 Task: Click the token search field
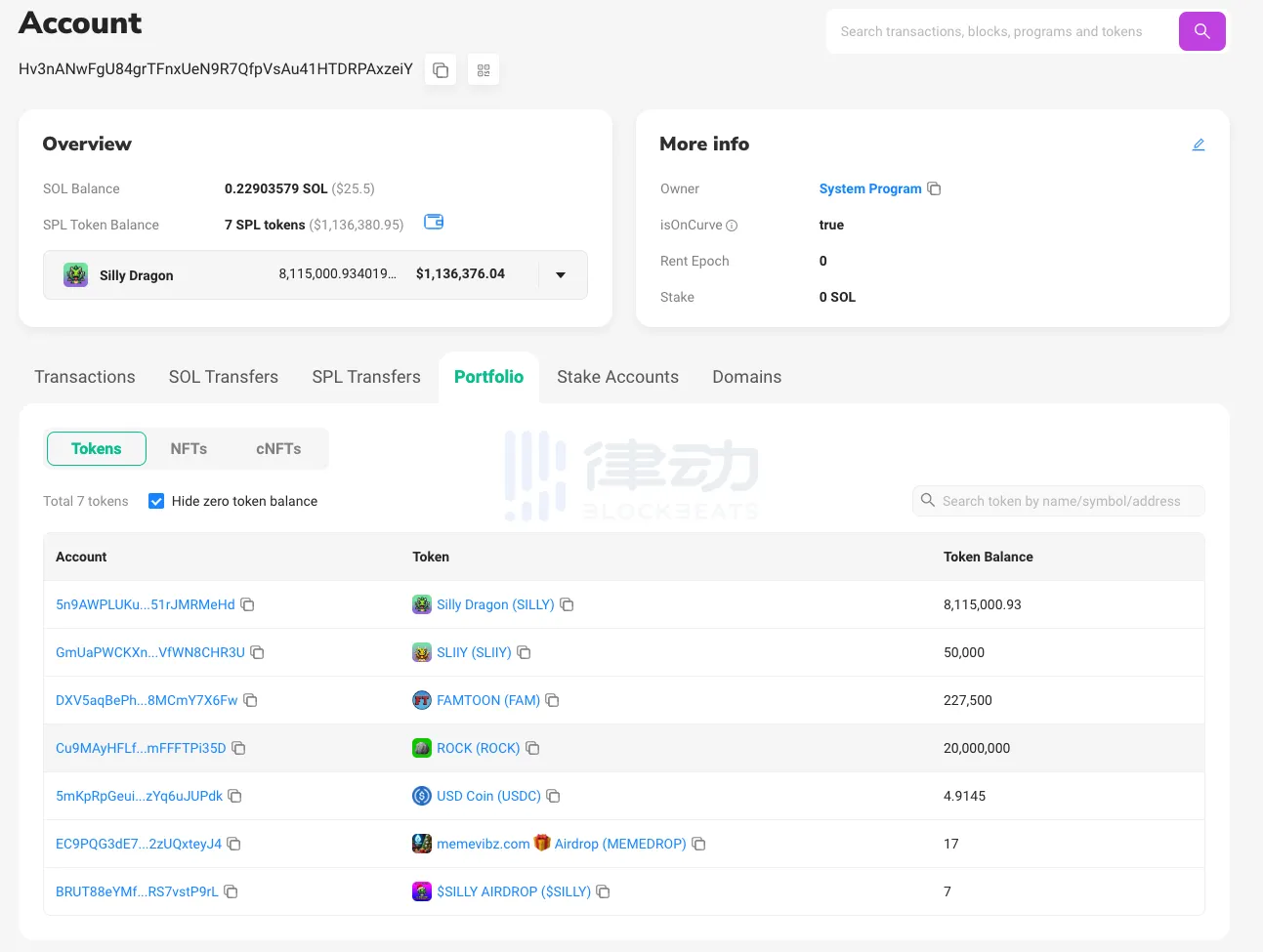[x=1058, y=500]
